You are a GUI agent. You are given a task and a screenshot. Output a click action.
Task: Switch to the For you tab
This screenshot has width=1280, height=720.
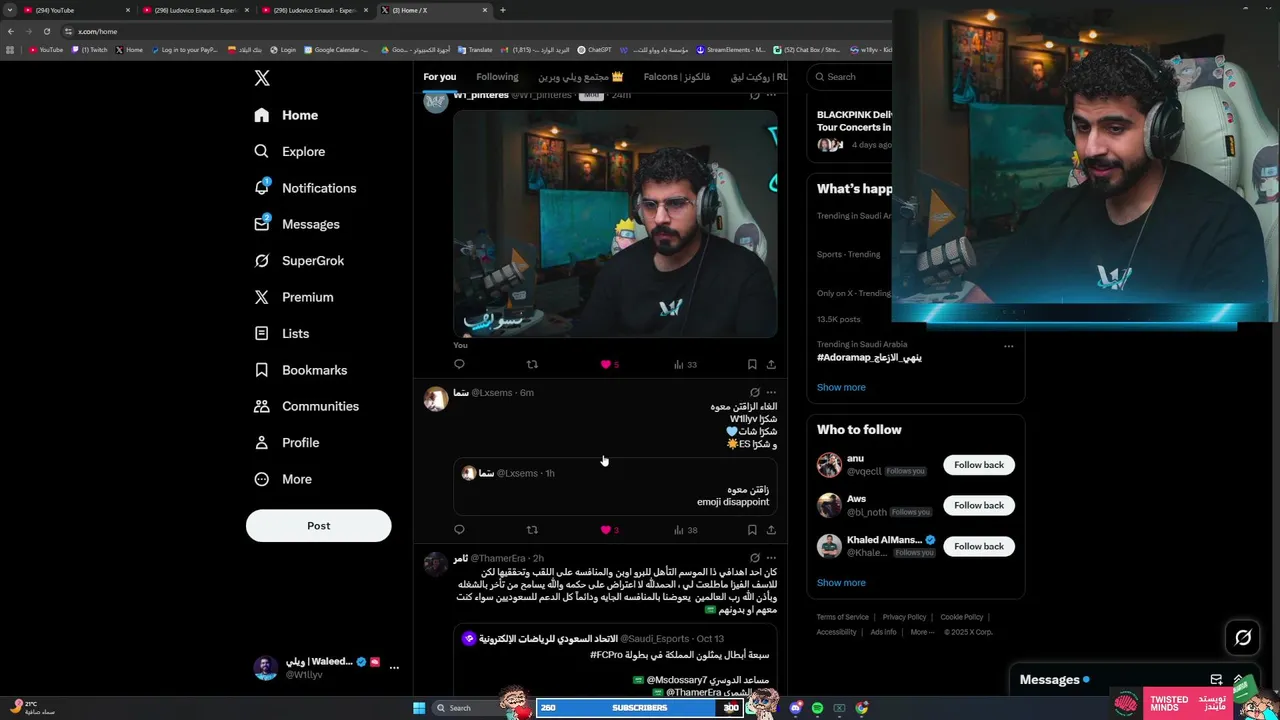pos(439,77)
